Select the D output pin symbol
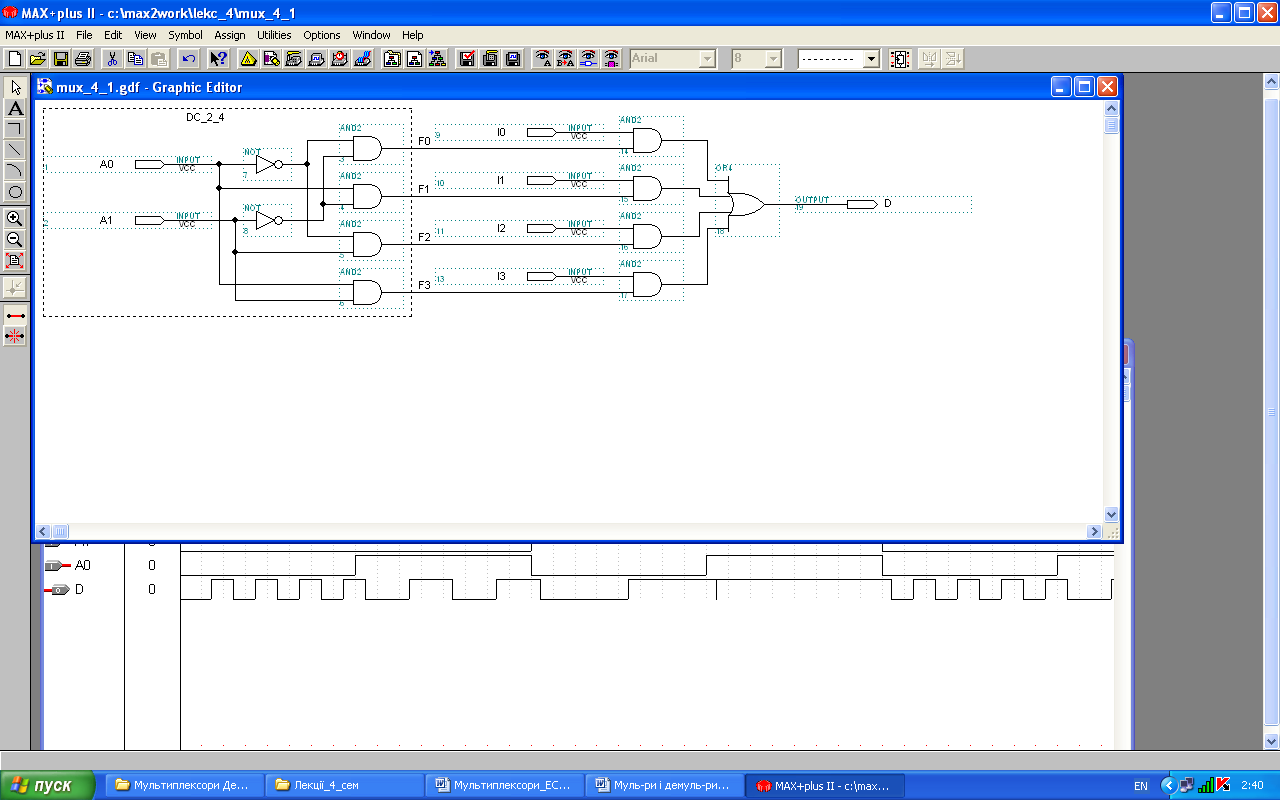 point(862,204)
